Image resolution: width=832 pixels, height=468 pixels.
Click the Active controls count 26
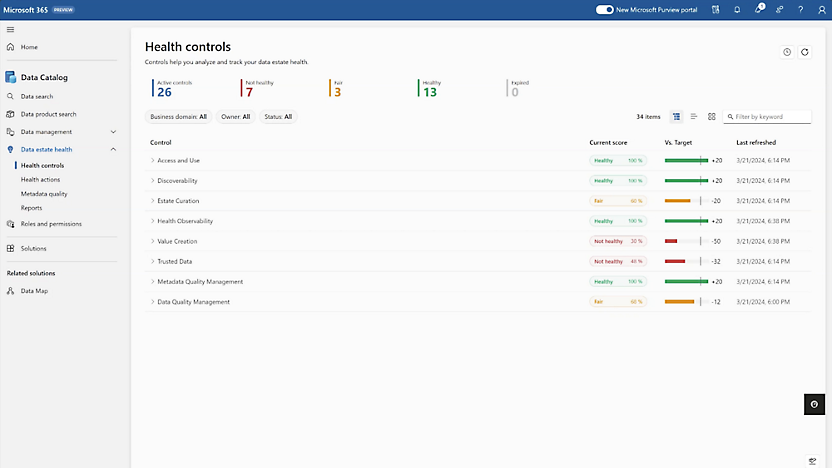(164, 92)
